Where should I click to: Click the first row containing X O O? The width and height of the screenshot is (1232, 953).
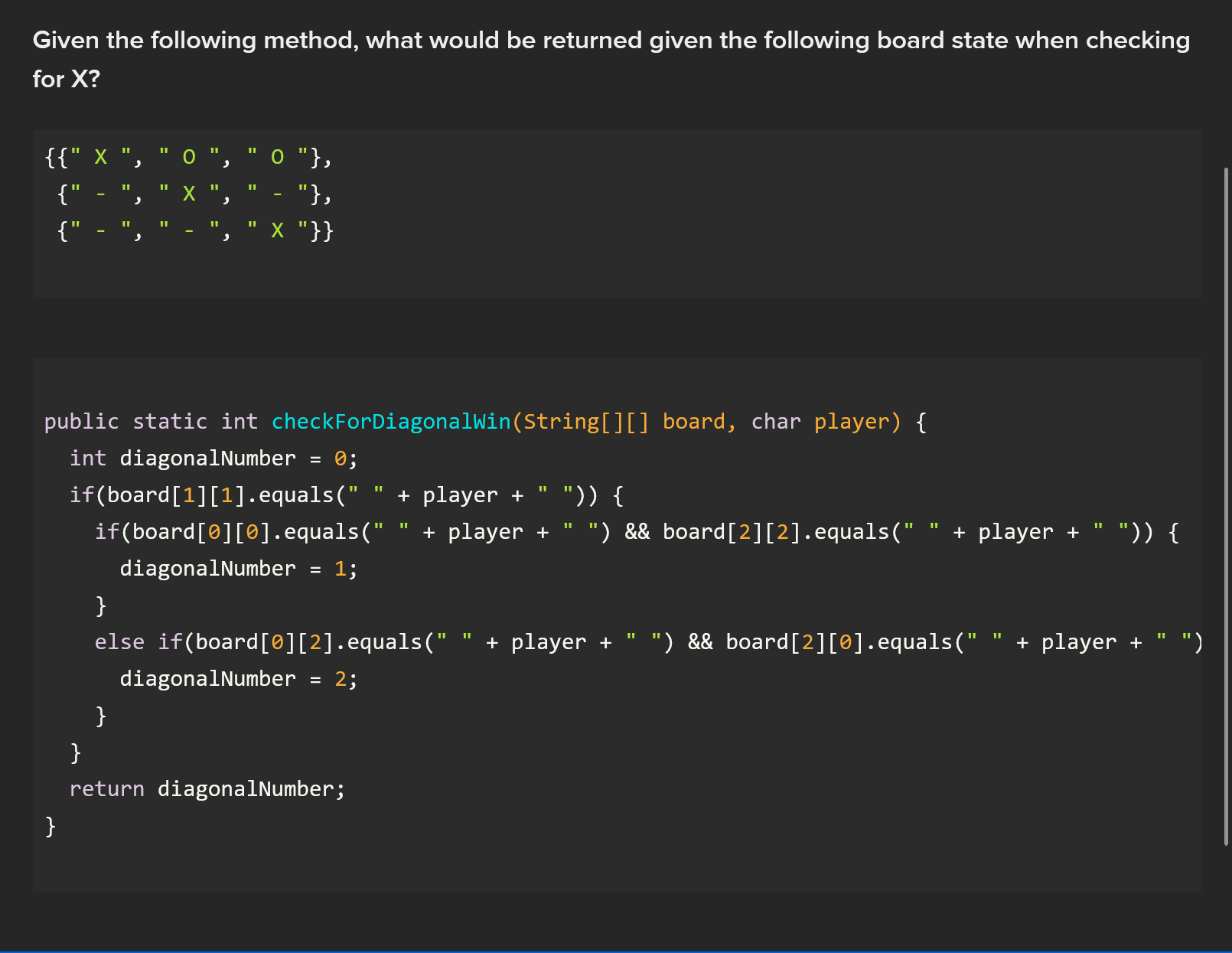[187, 157]
